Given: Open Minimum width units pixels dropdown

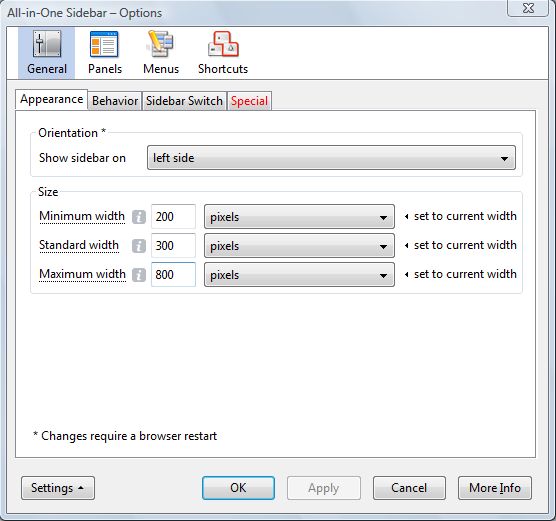Looking at the screenshot, I should pos(299,217).
